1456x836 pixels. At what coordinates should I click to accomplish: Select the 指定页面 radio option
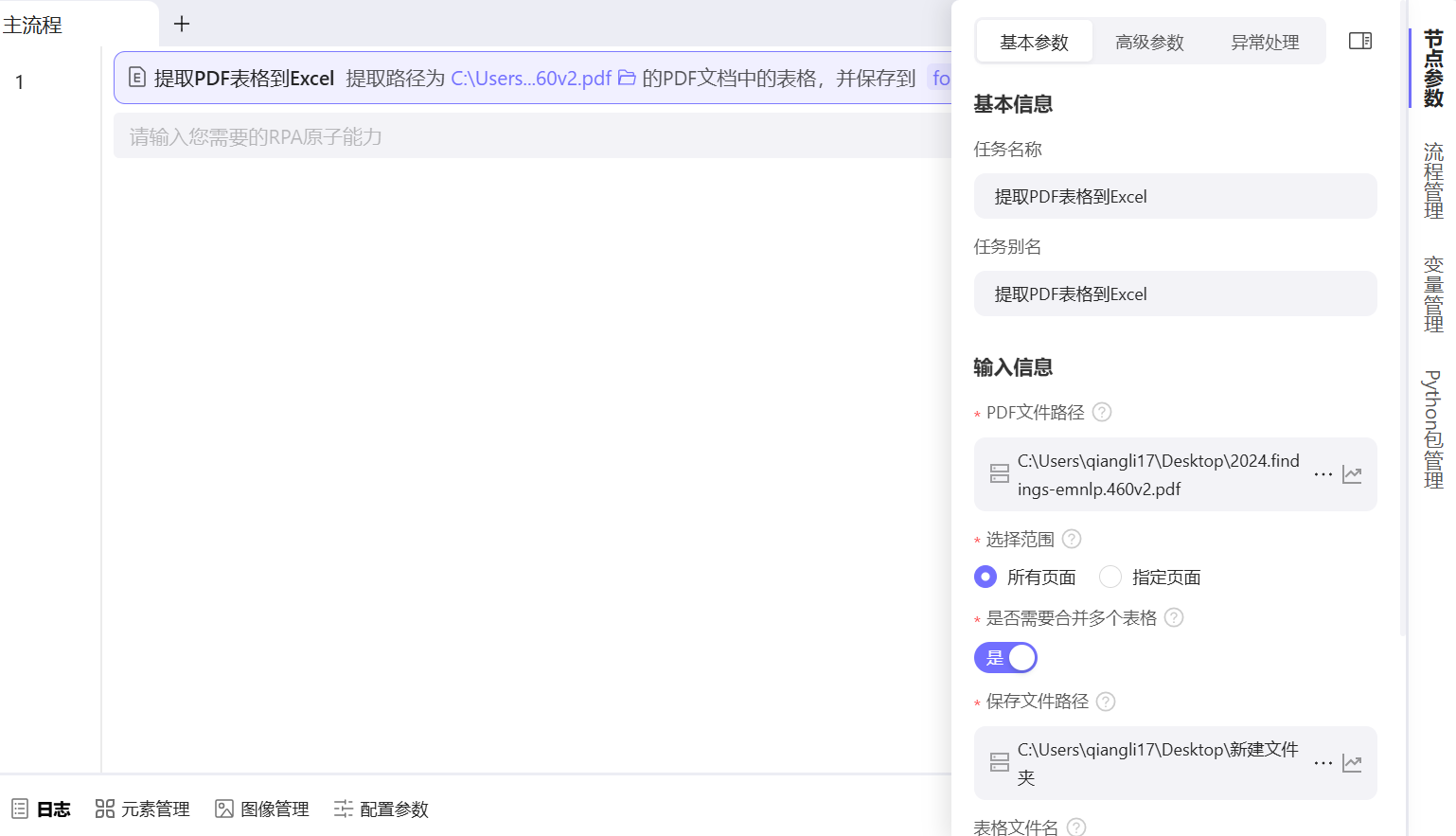click(x=1110, y=577)
